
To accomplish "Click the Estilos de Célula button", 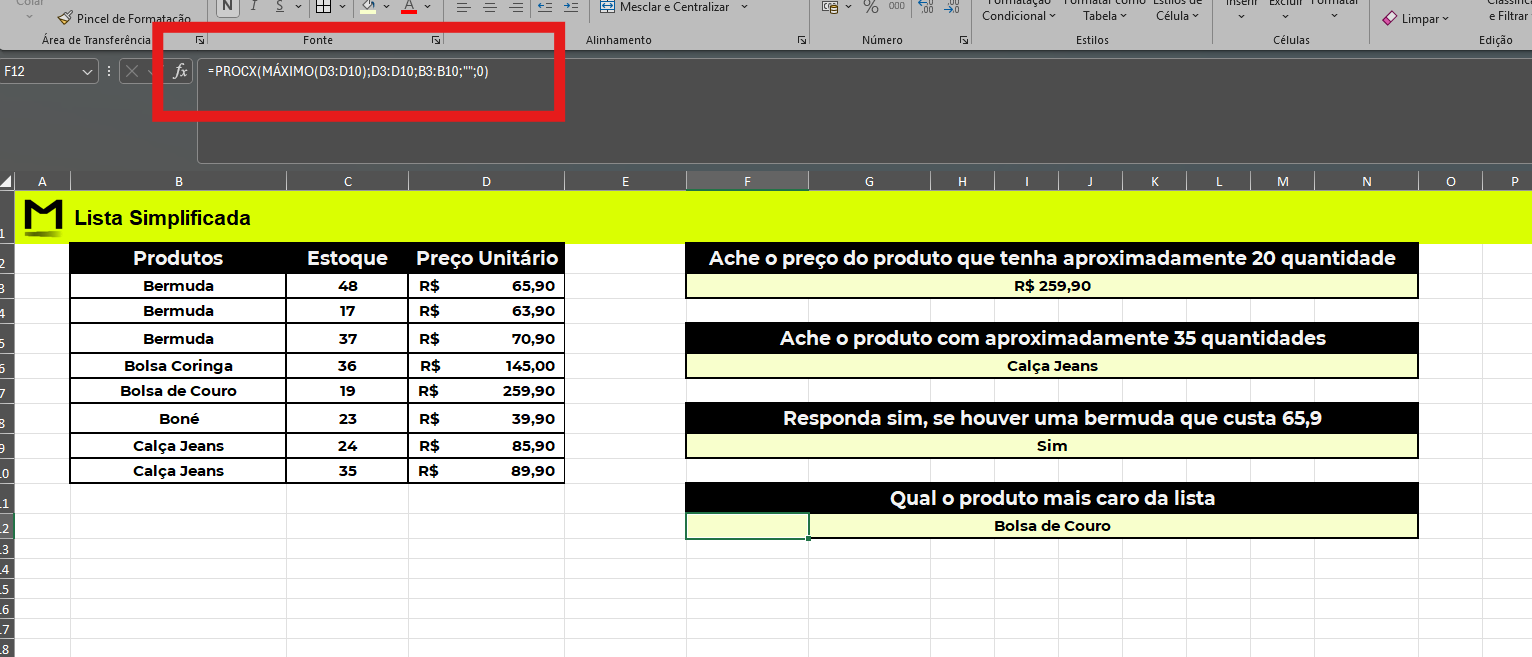I will tap(1176, 10).
